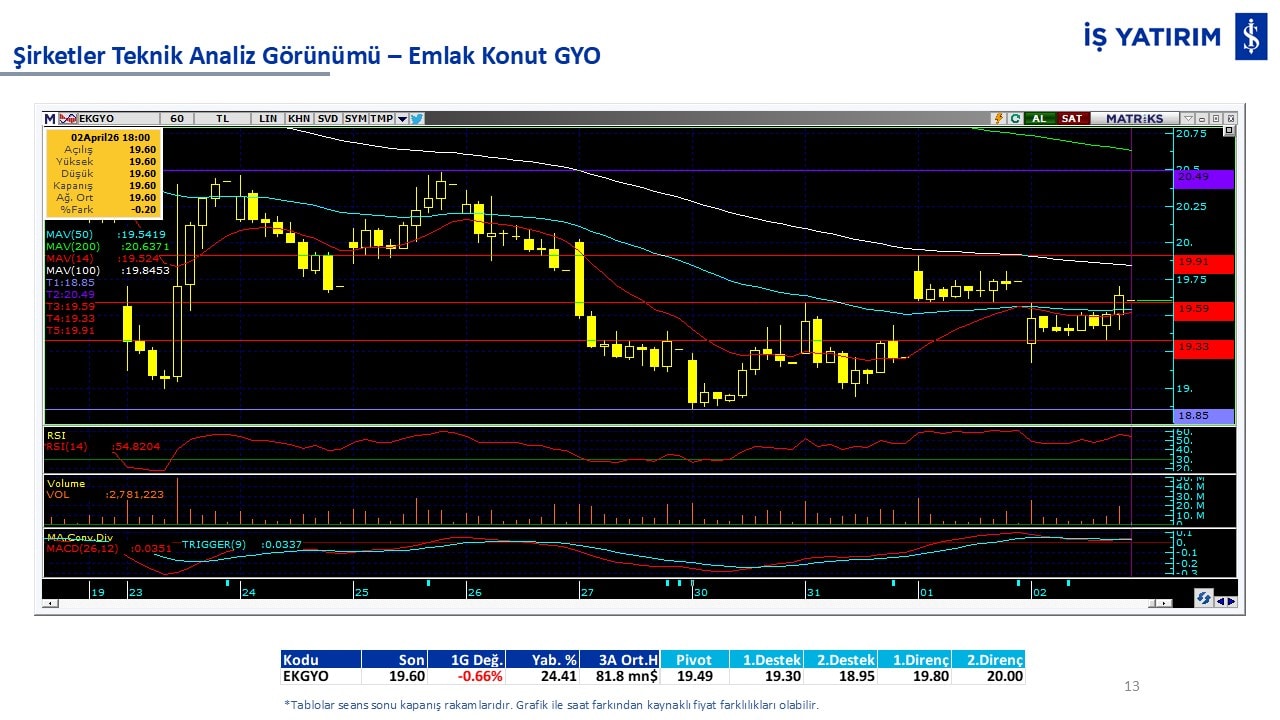Click the M logo icon in chart toolbar
This screenshot has height=720, width=1280.
click(x=50, y=118)
